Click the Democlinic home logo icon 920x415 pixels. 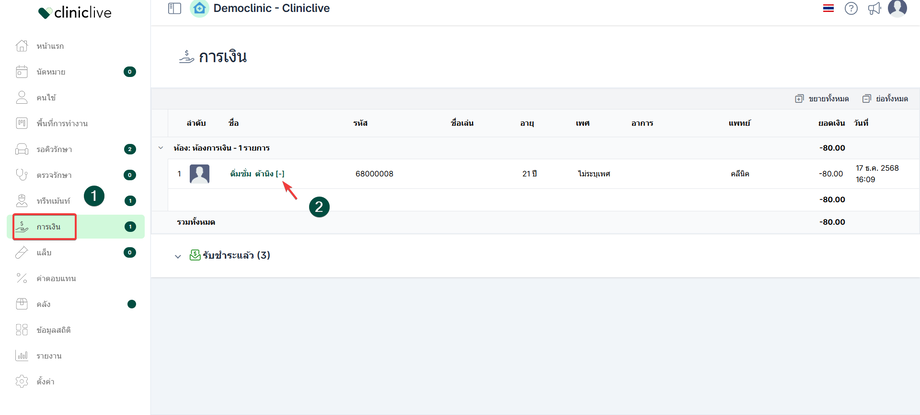click(199, 8)
